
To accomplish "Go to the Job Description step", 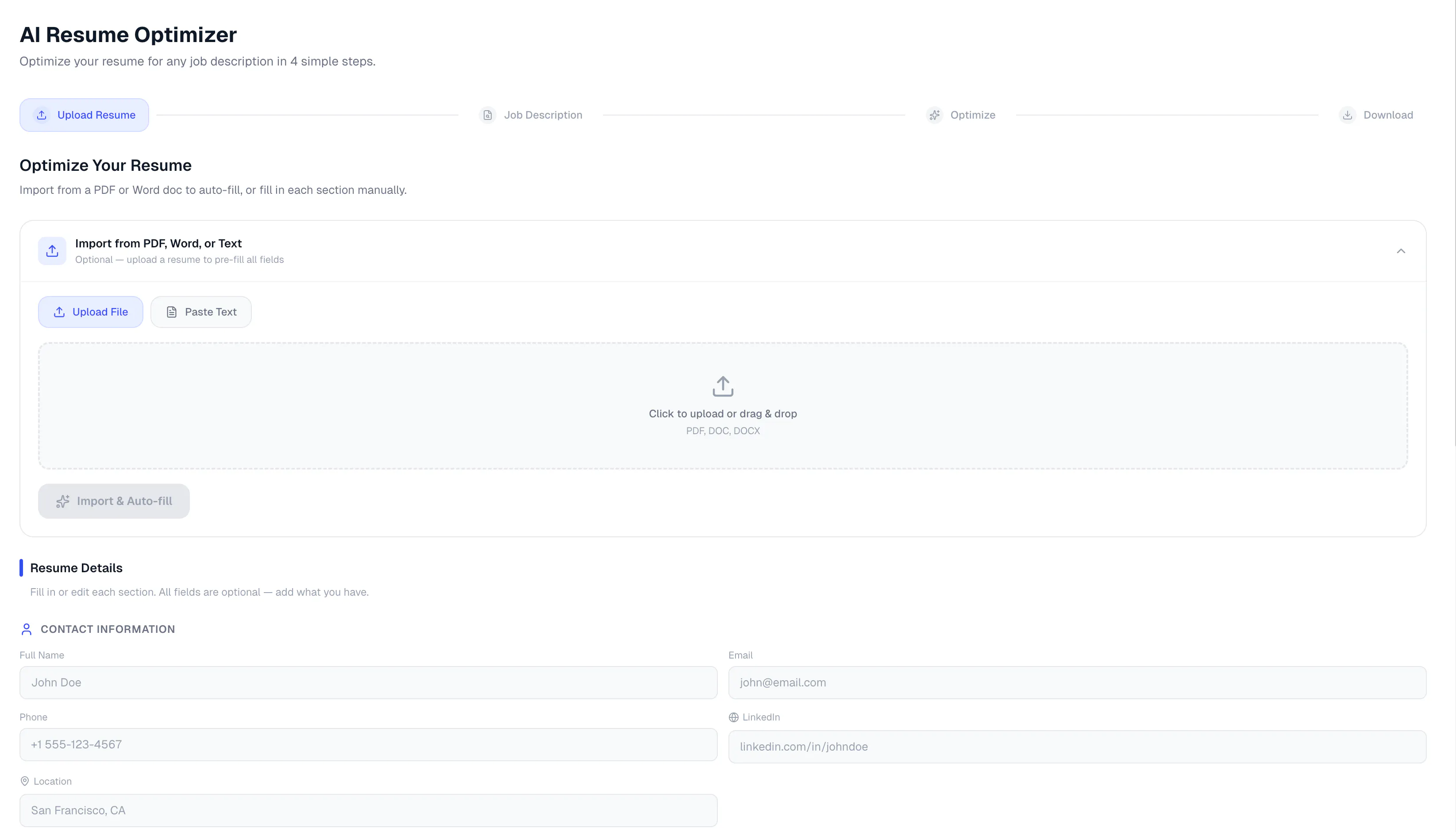I will click(531, 115).
